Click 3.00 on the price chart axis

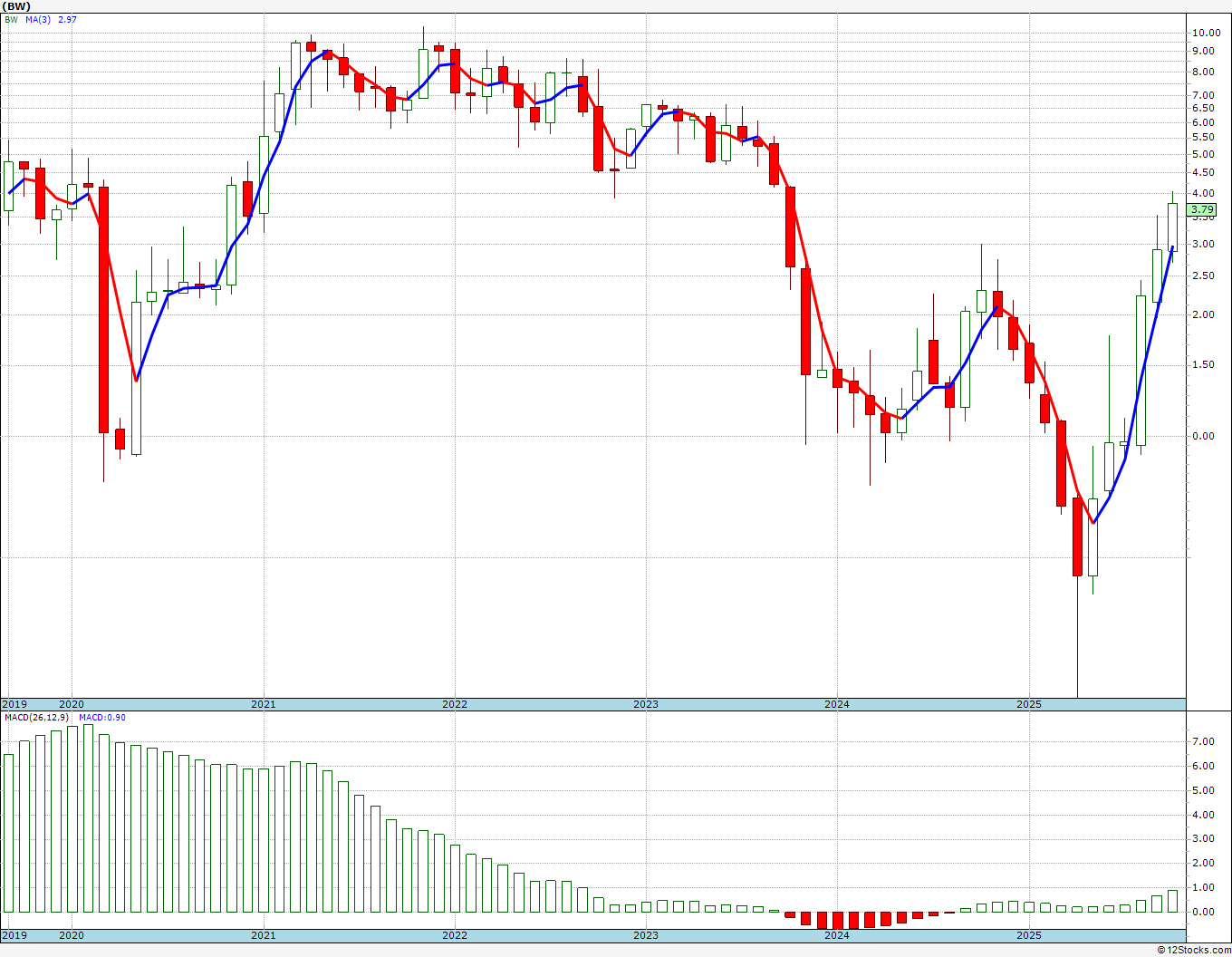(x=1203, y=244)
